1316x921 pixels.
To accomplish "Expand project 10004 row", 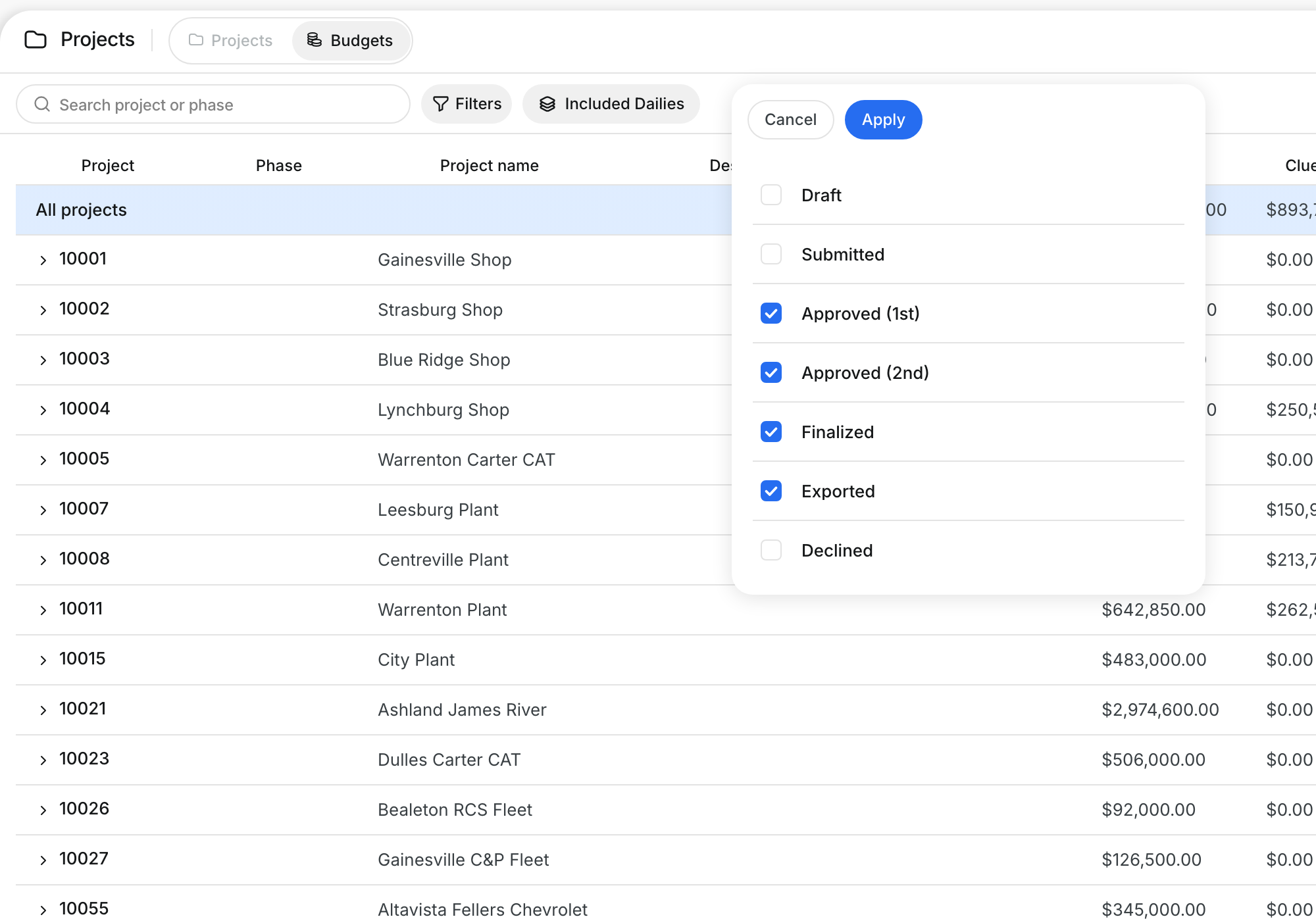I will [x=43, y=411].
